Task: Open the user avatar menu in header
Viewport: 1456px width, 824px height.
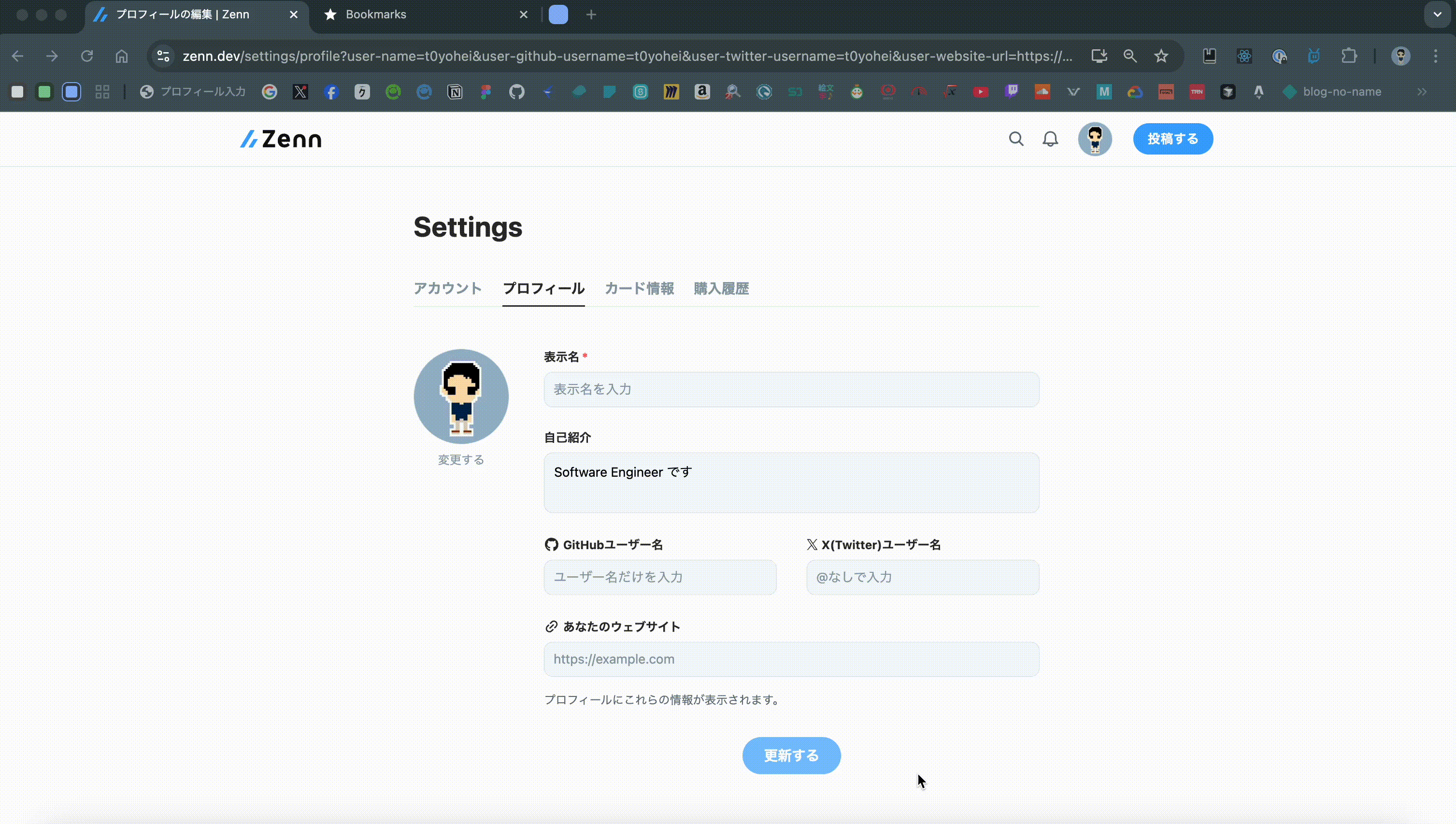Action: coord(1094,139)
